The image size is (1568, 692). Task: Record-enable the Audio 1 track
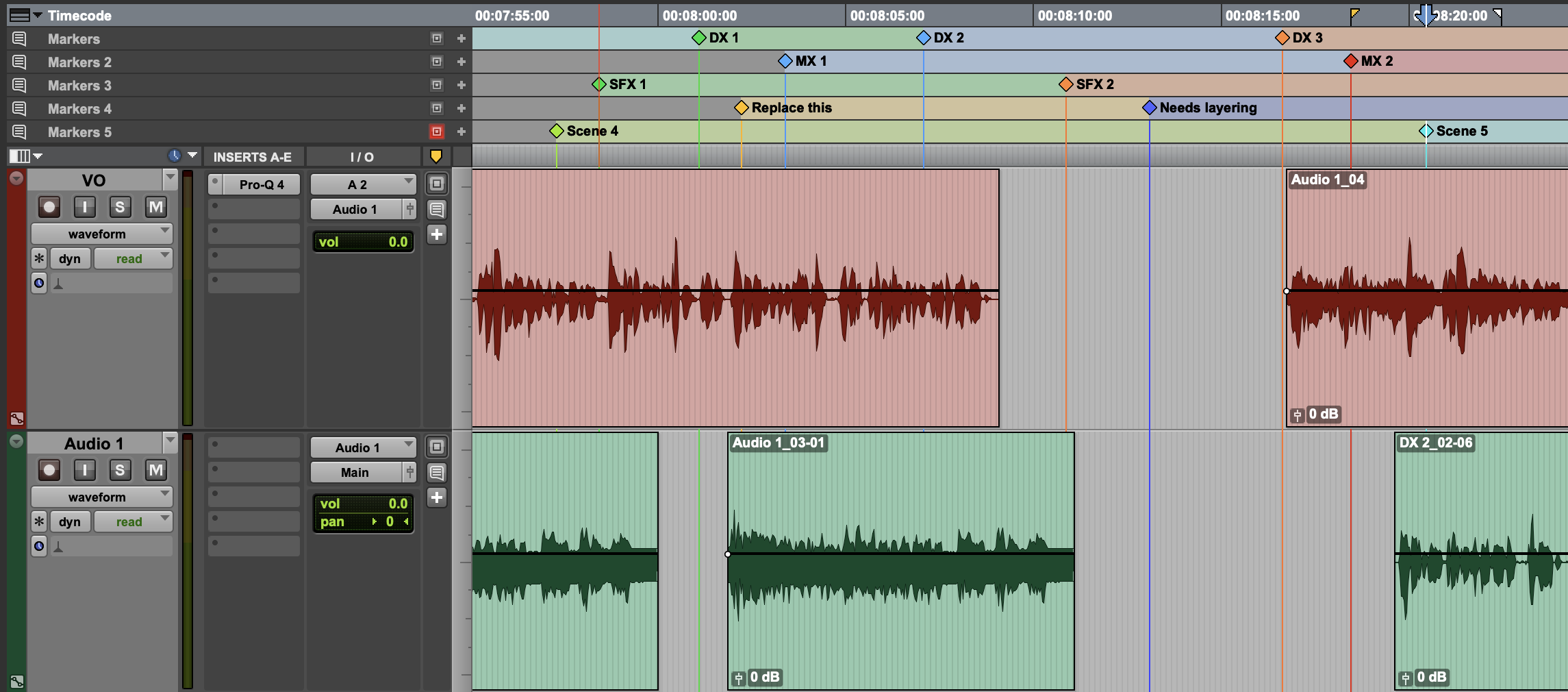coord(49,470)
